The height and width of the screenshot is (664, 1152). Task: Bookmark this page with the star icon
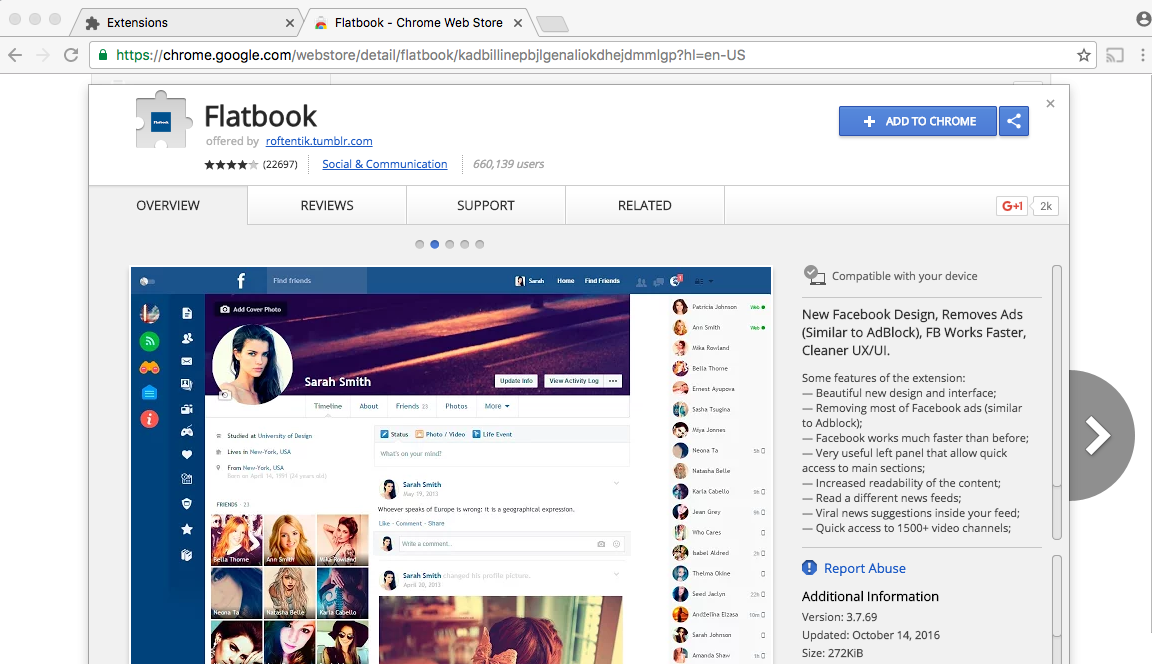click(1084, 55)
